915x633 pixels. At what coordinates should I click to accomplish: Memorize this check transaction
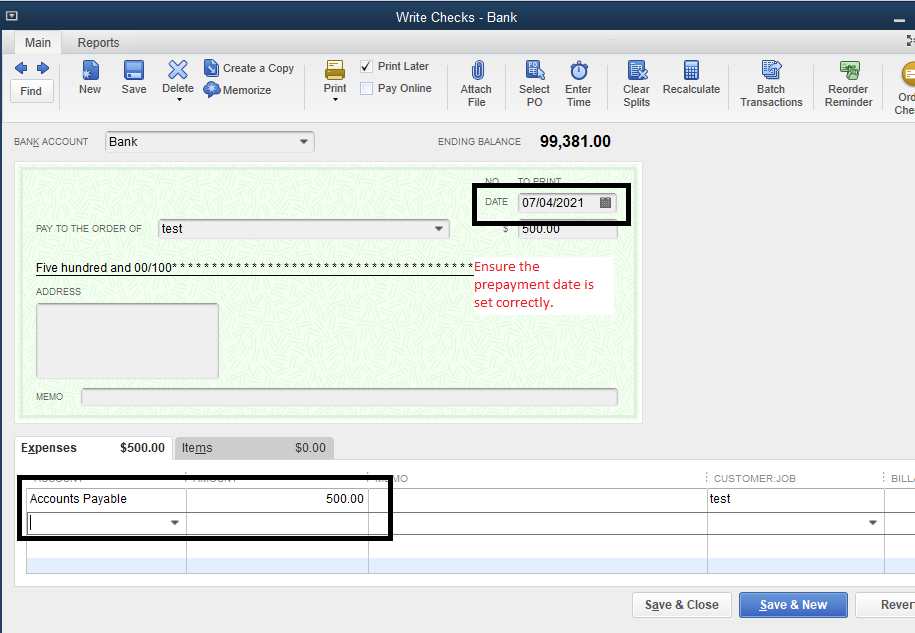[238, 90]
